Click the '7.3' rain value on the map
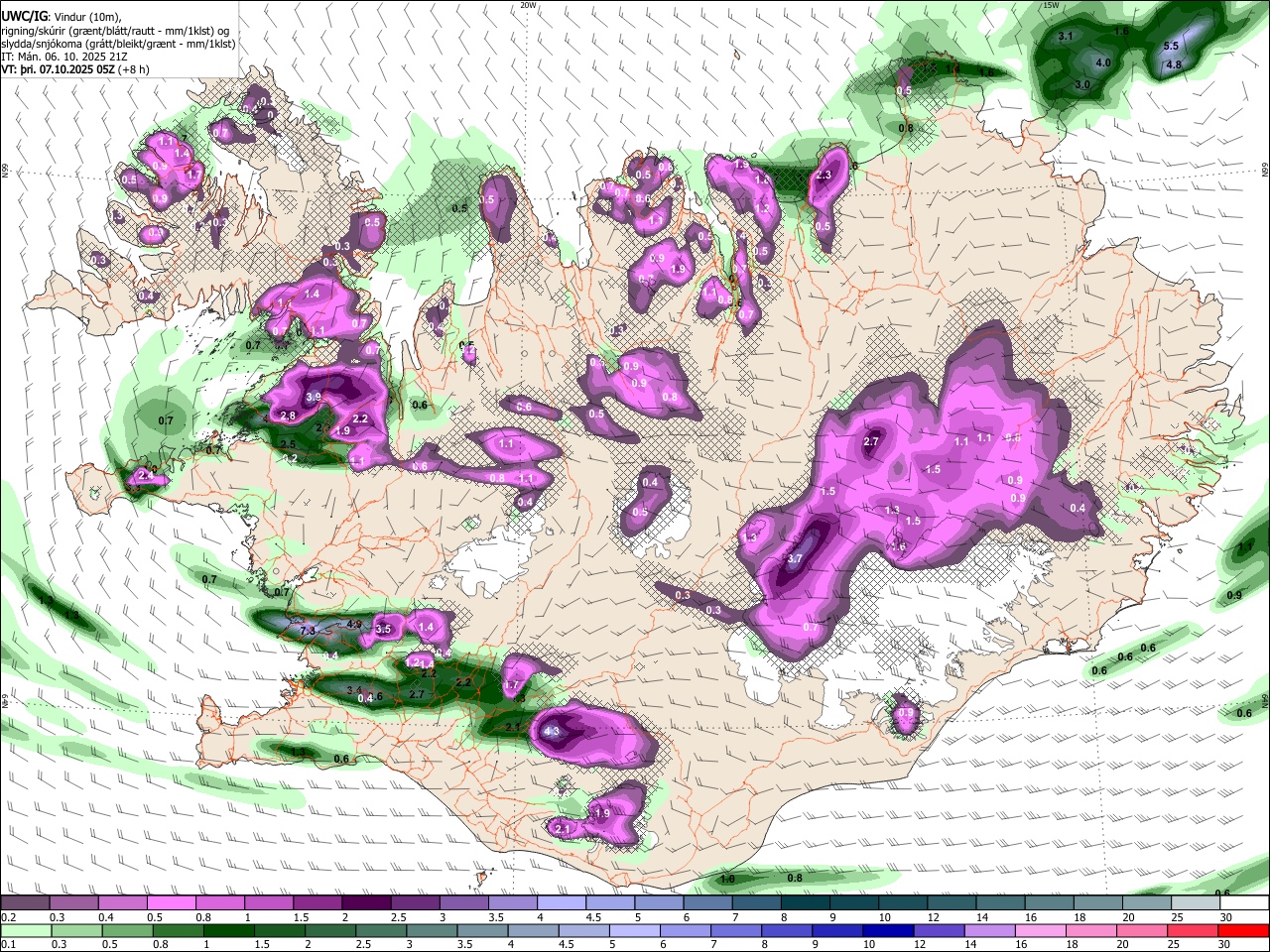The height and width of the screenshot is (952, 1270). tap(308, 631)
